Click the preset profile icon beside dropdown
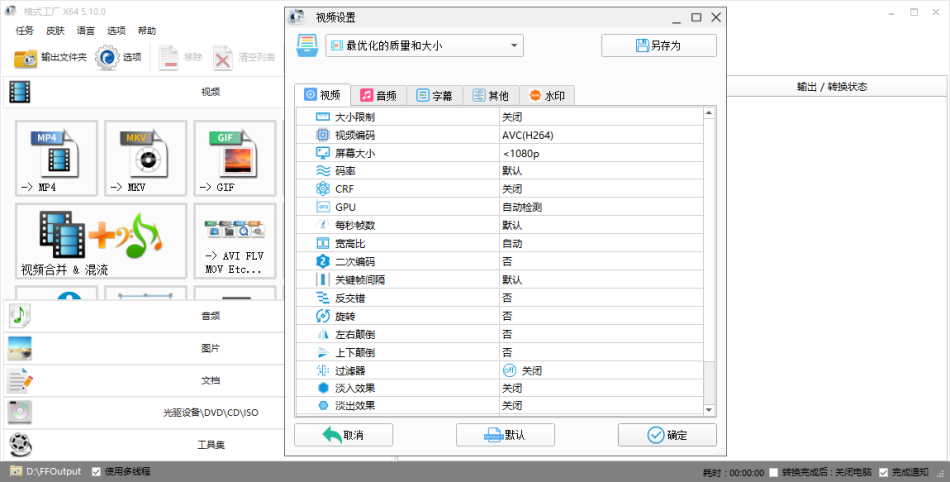 [x=307, y=45]
